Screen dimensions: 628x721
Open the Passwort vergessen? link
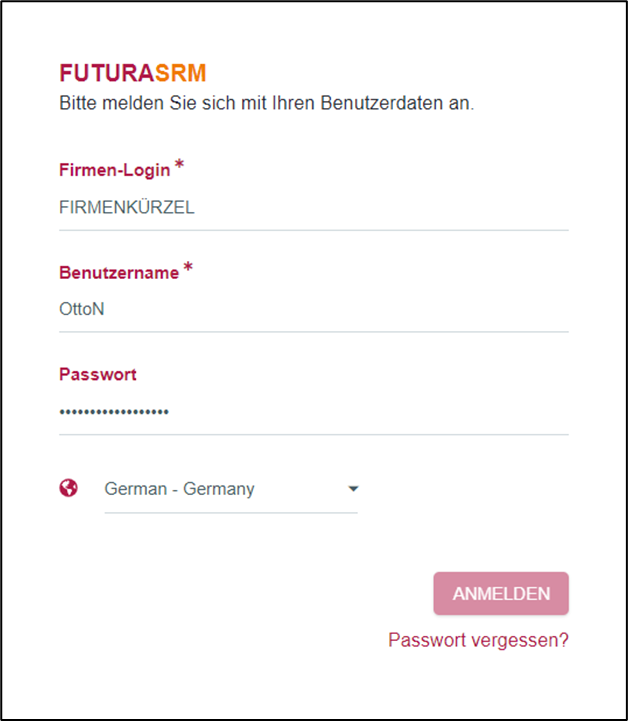(478, 640)
